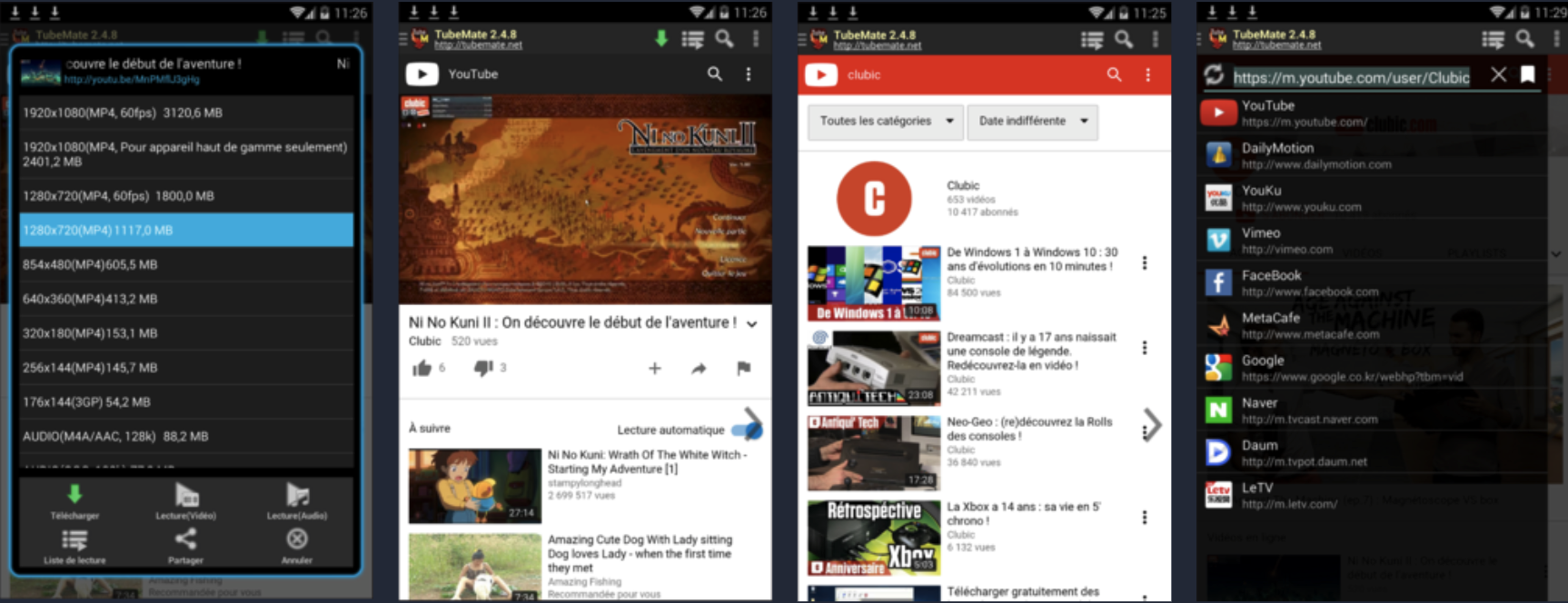Select 854x480(MP4) 605,5 MB format
This screenshot has height=603, width=1568.
tap(186, 264)
